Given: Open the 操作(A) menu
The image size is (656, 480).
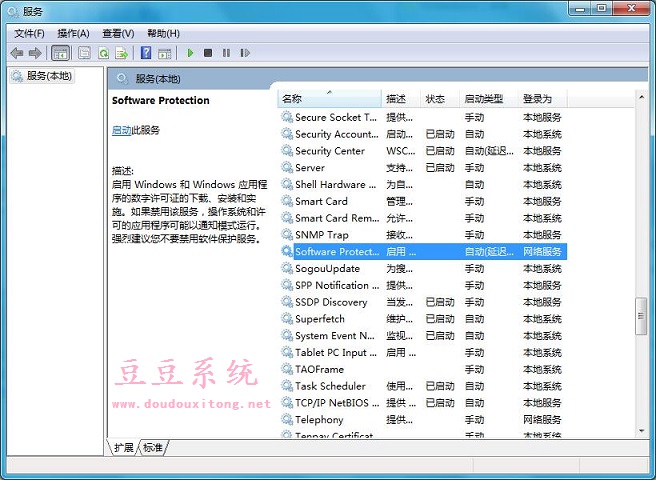Looking at the screenshot, I should click(x=73, y=33).
